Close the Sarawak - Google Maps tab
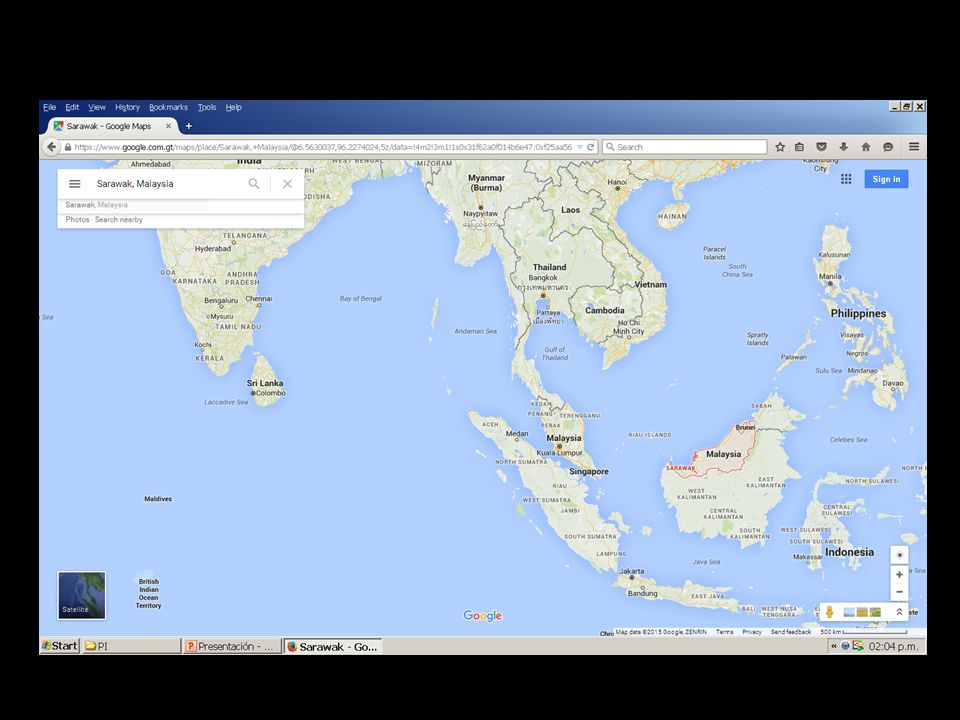Screen dimensions: 960x720 click(x=168, y=126)
